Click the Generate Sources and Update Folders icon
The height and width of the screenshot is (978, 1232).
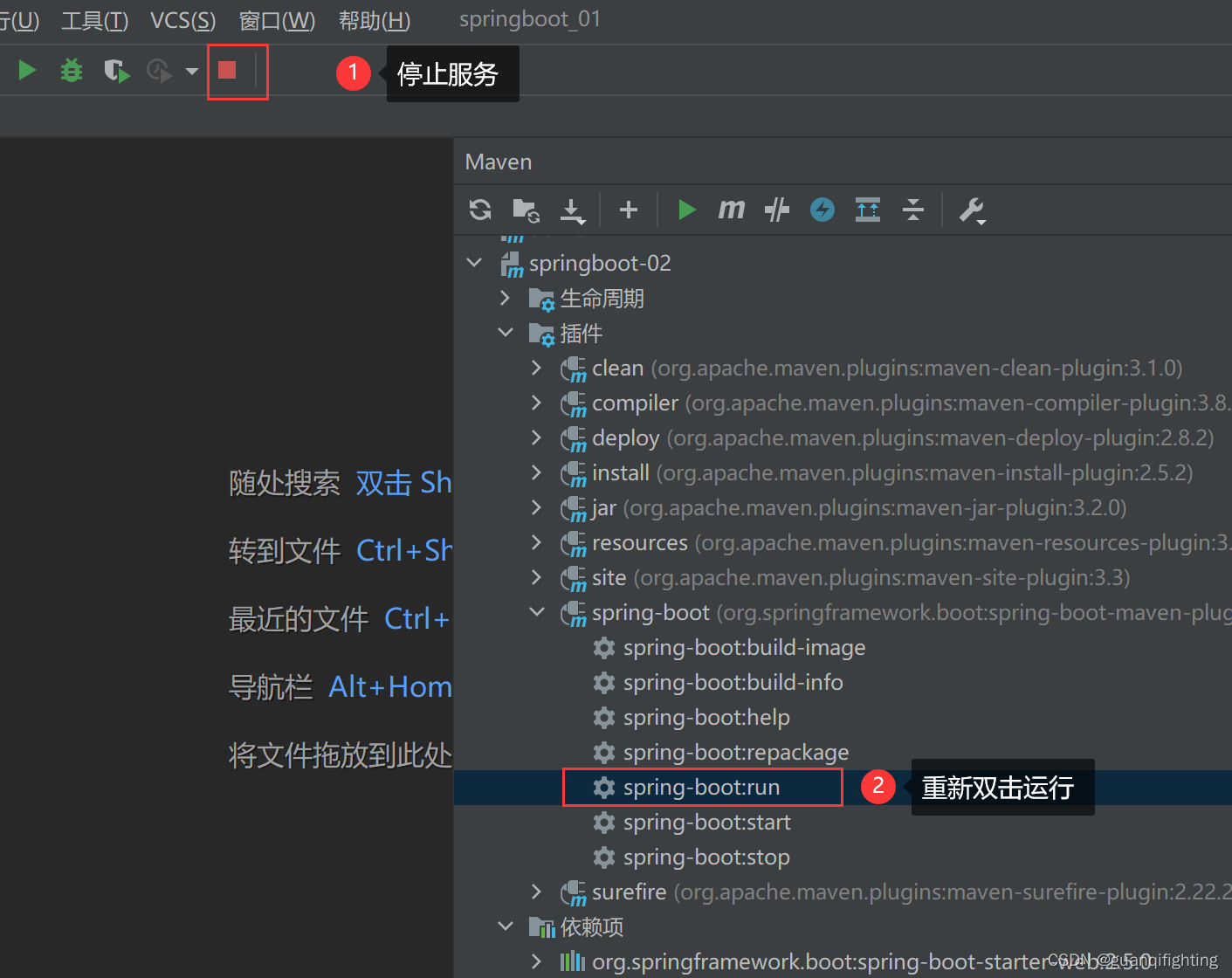coord(526,210)
